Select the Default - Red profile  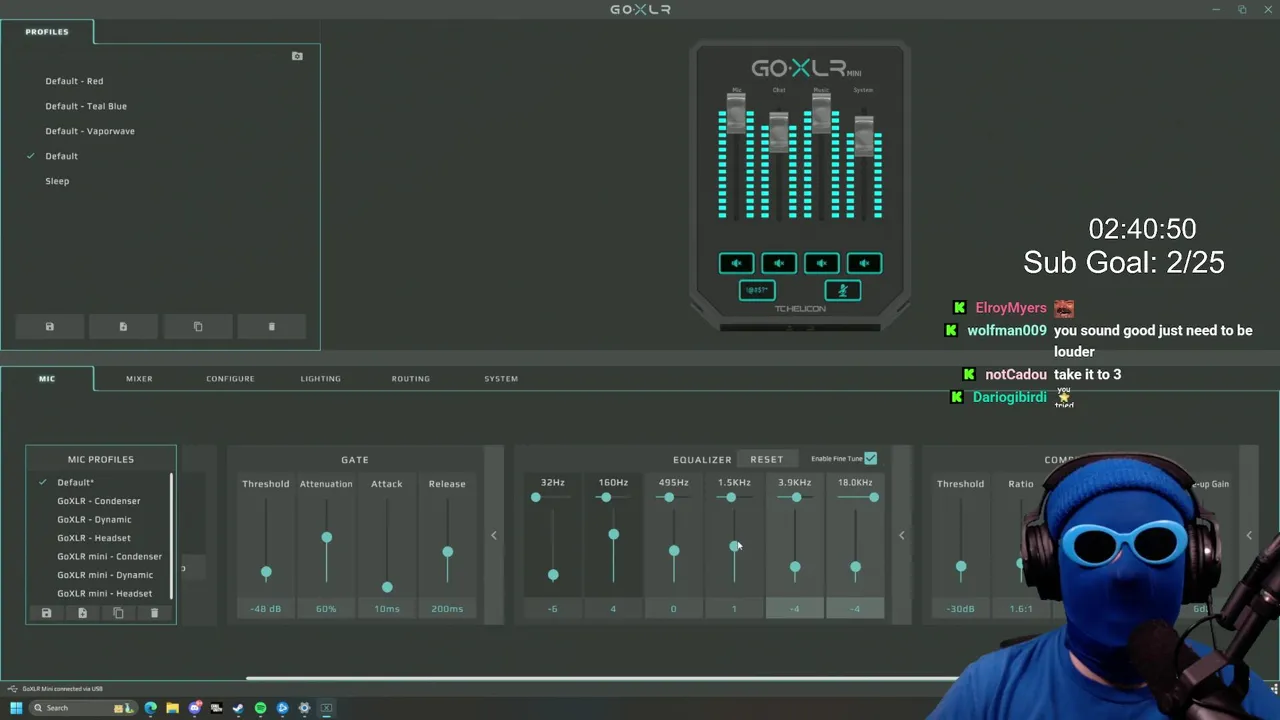(74, 81)
